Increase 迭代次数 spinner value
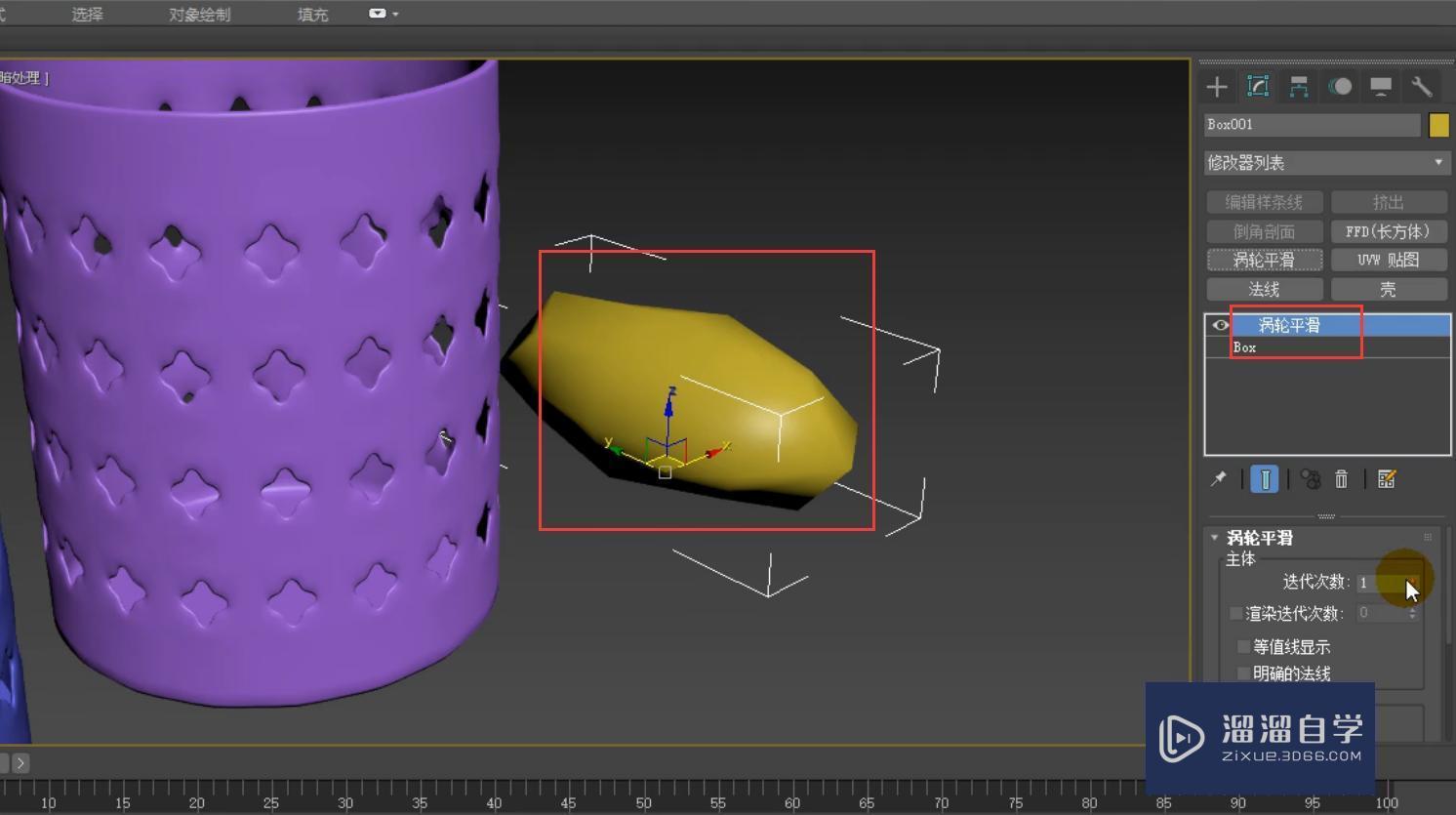 1412,578
